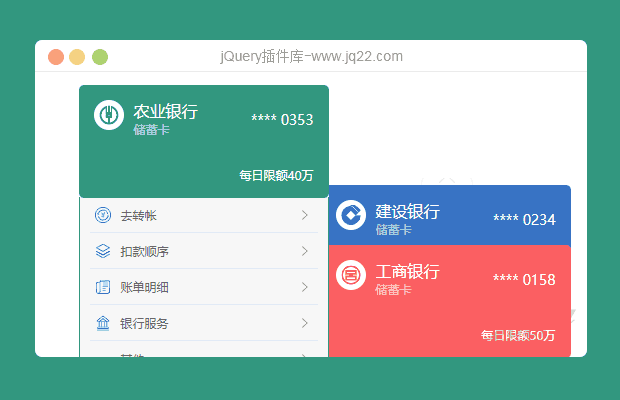This screenshot has width=620, height=400.
Task: Click the bank building icon beside 银行服务
Action: coord(103,323)
